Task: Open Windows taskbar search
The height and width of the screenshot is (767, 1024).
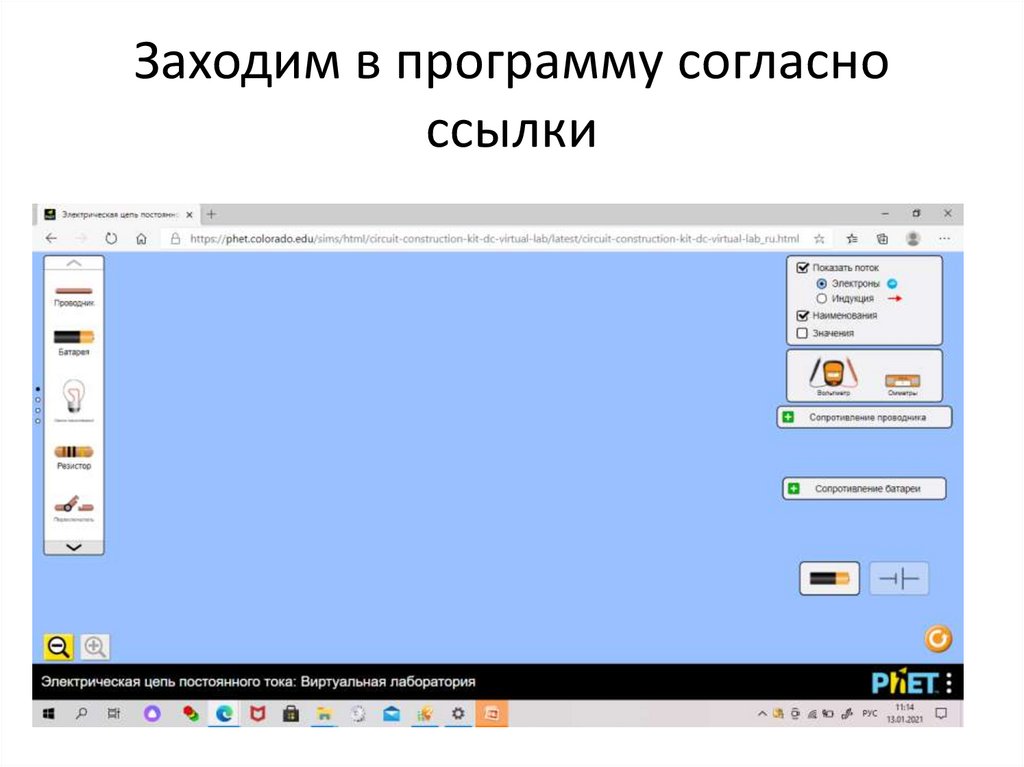Action: point(81,714)
